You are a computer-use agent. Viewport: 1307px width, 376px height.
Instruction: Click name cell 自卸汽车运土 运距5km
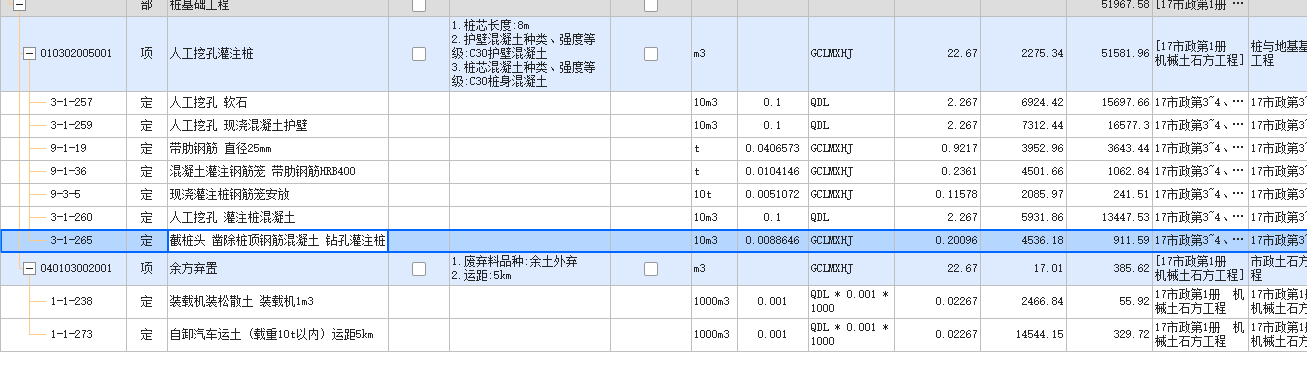(278, 334)
